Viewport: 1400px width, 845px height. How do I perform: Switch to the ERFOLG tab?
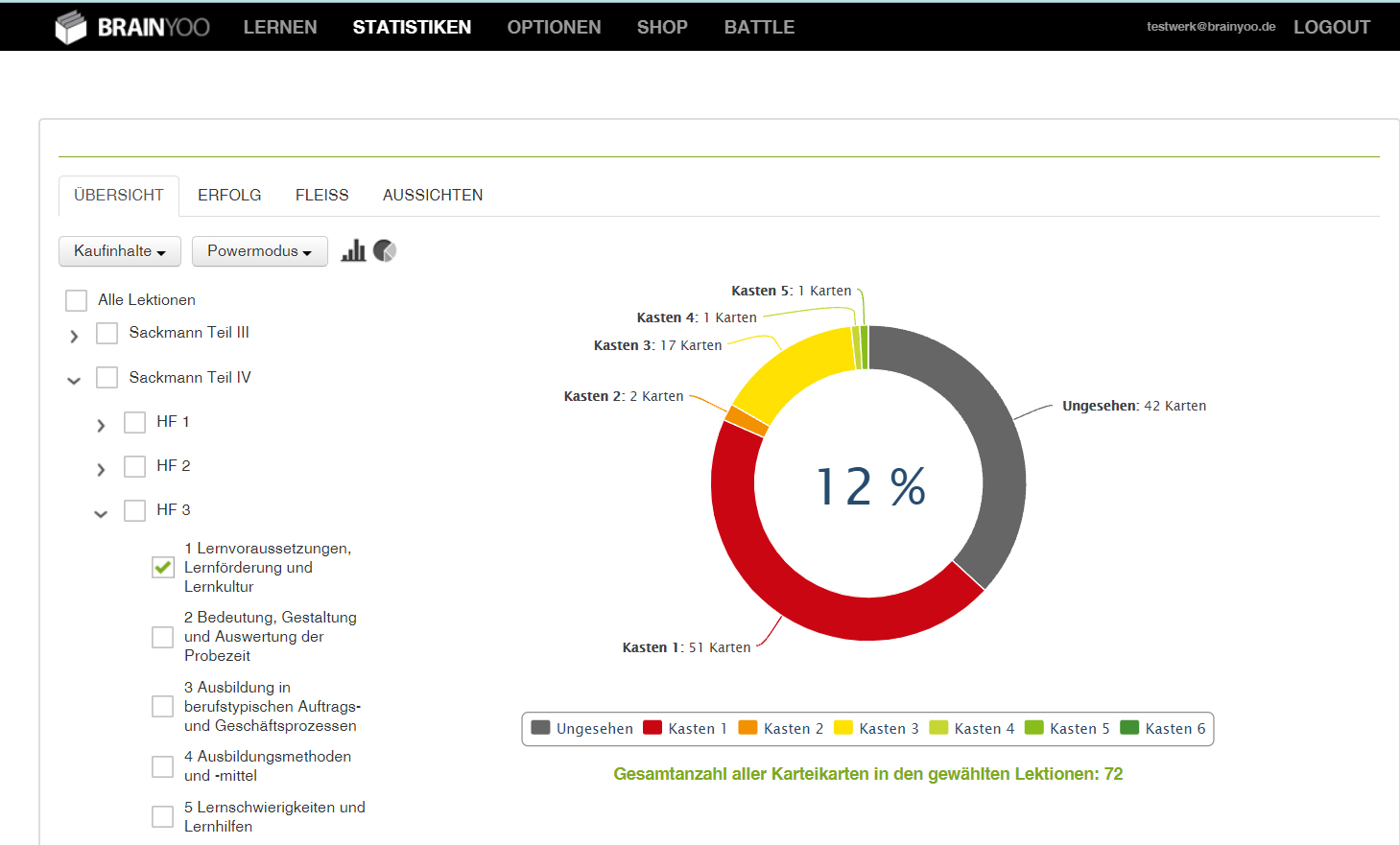(229, 196)
